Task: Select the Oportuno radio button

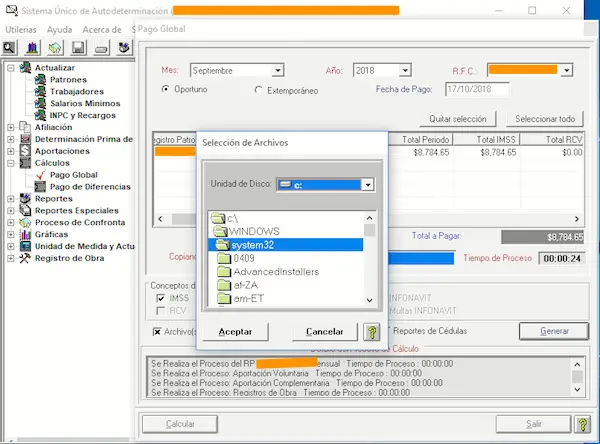Action: coord(165,89)
